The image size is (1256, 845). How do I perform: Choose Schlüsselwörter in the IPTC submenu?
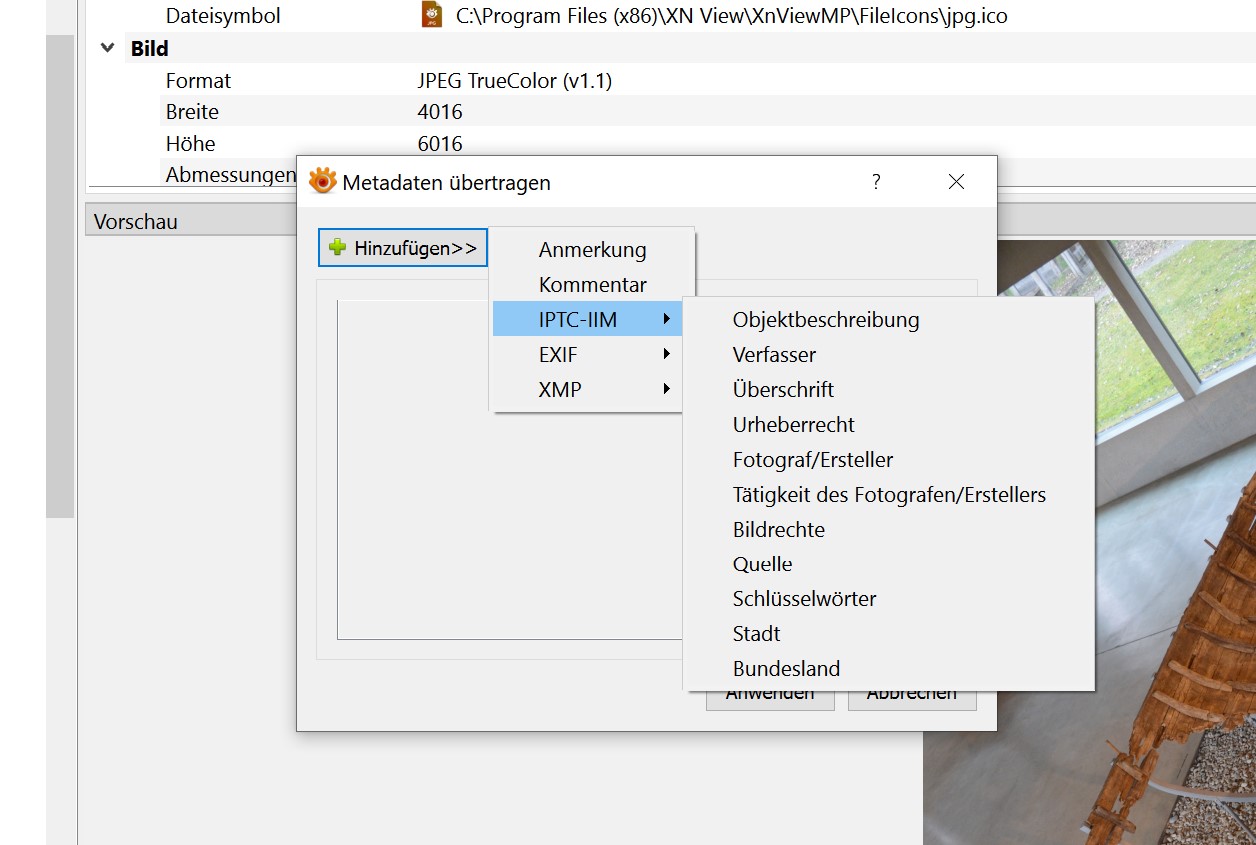tap(889, 599)
